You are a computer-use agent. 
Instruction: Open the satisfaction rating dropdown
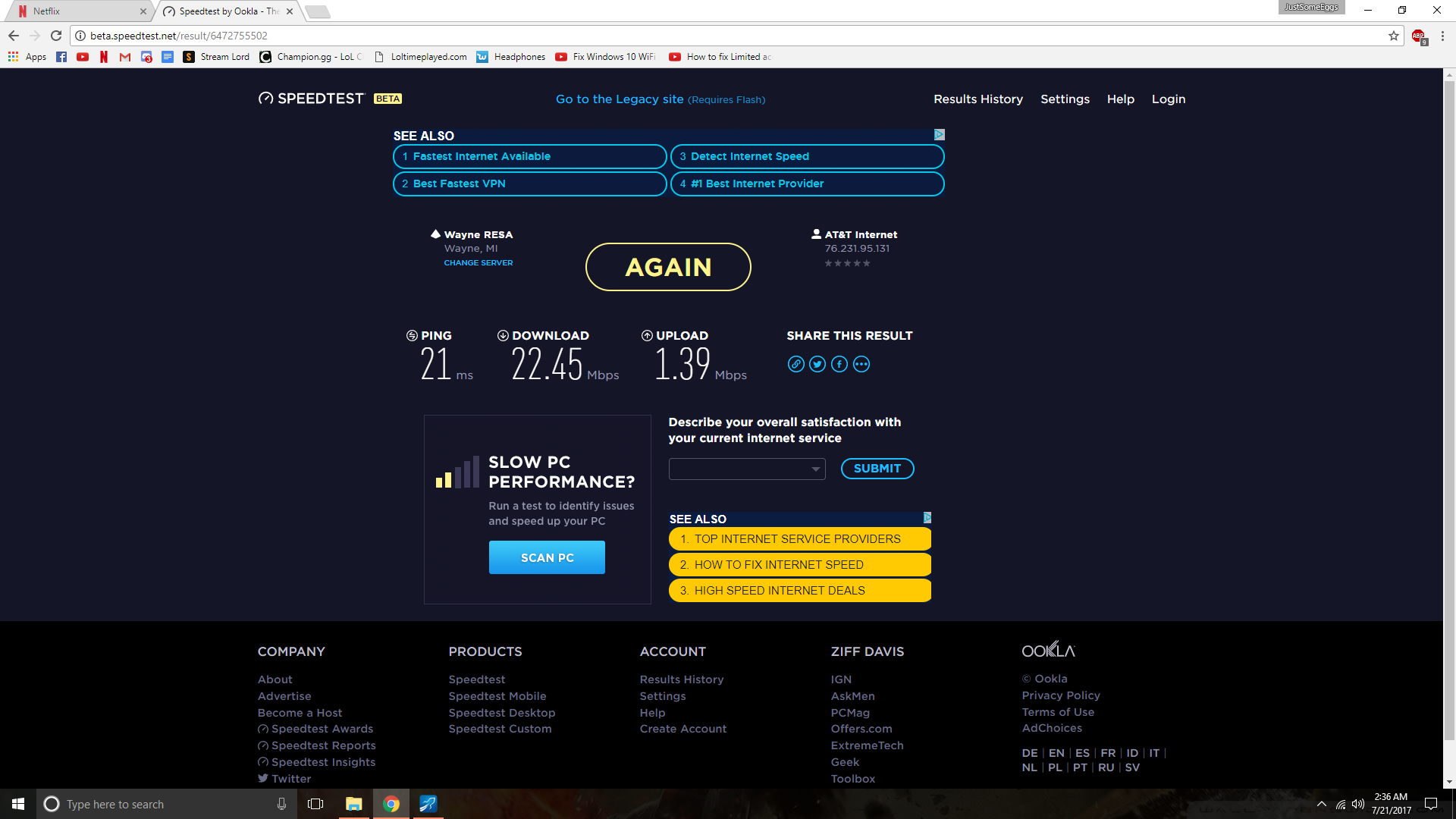pyautogui.click(x=747, y=469)
